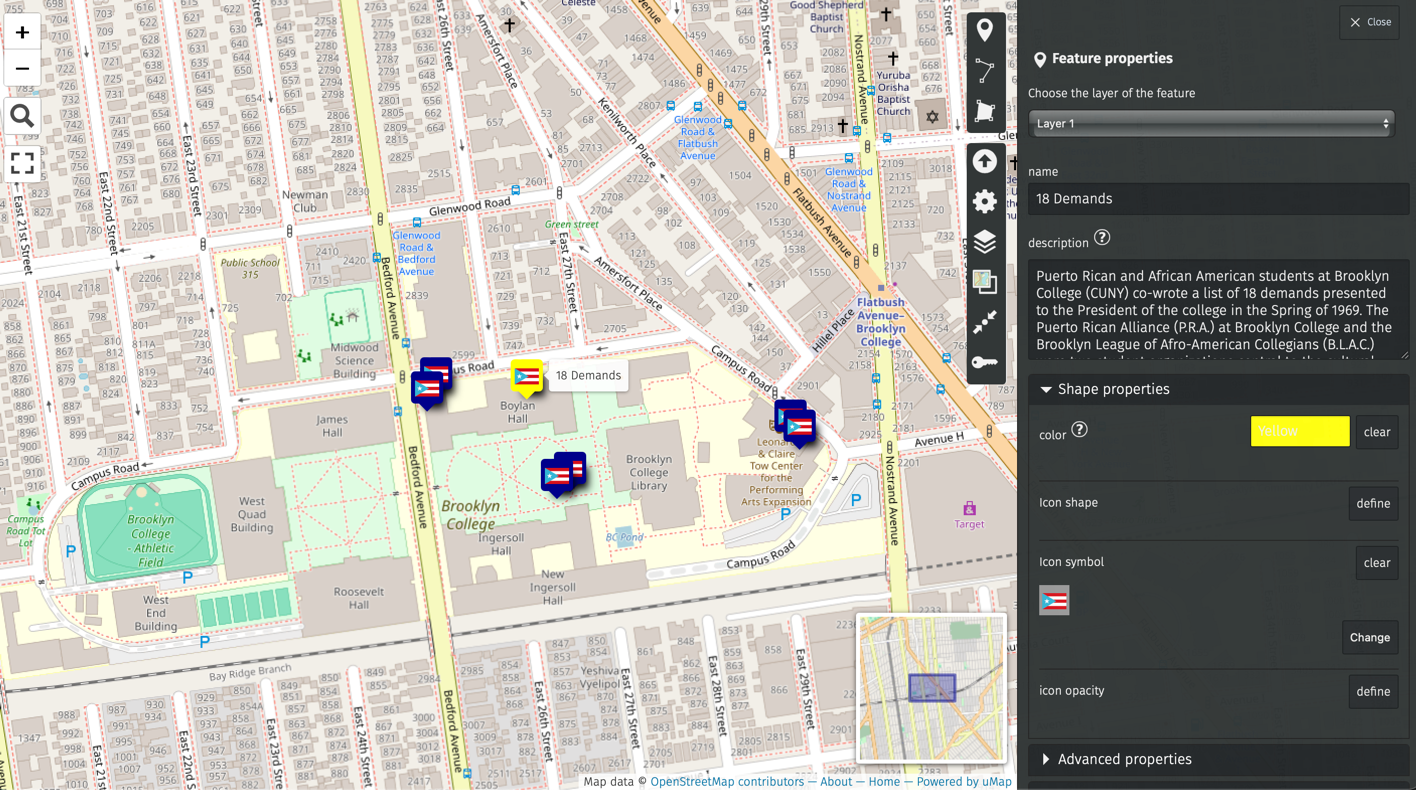Expand the Advanced properties section
Screen dimensions: 1416x790
1124,759
